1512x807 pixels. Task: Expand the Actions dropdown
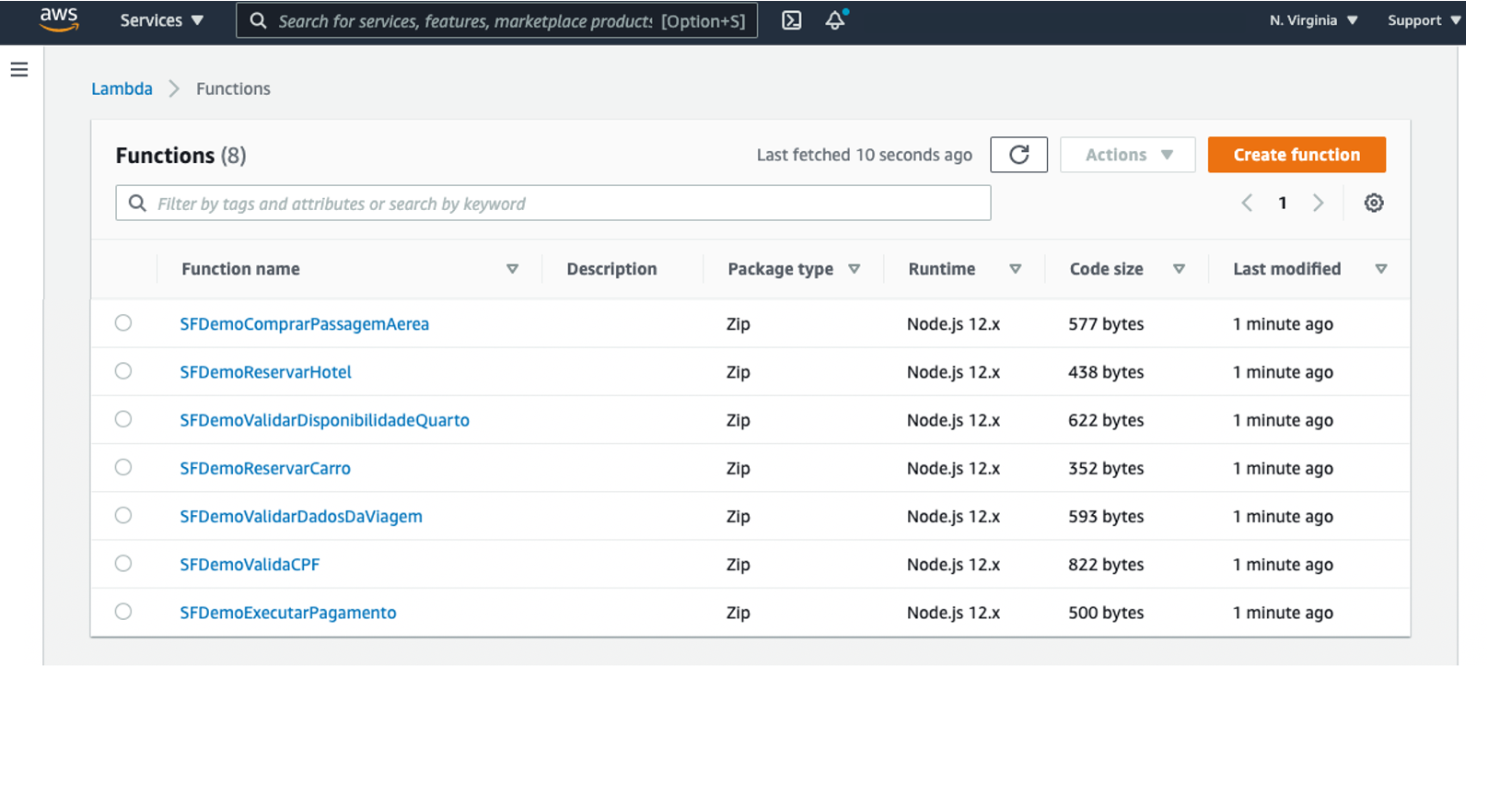(x=1128, y=155)
